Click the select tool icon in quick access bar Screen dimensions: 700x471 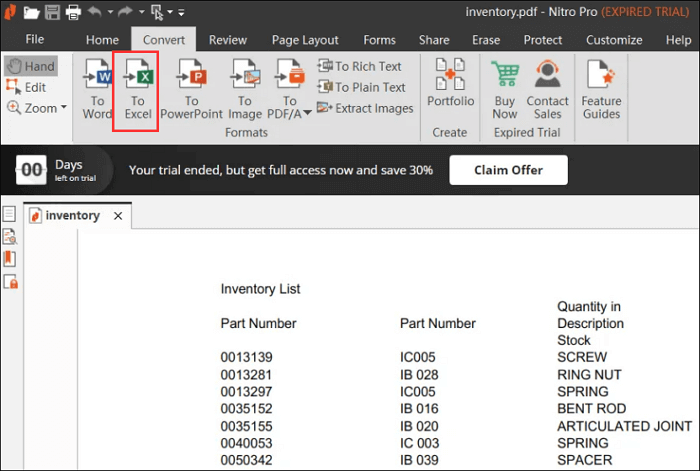tap(157, 13)
